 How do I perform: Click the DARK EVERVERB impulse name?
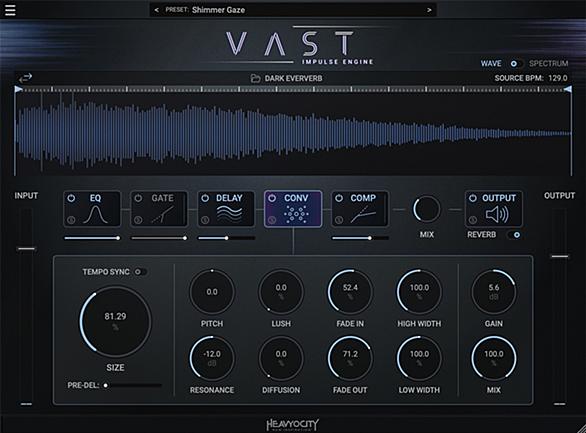tap(293, 78)
